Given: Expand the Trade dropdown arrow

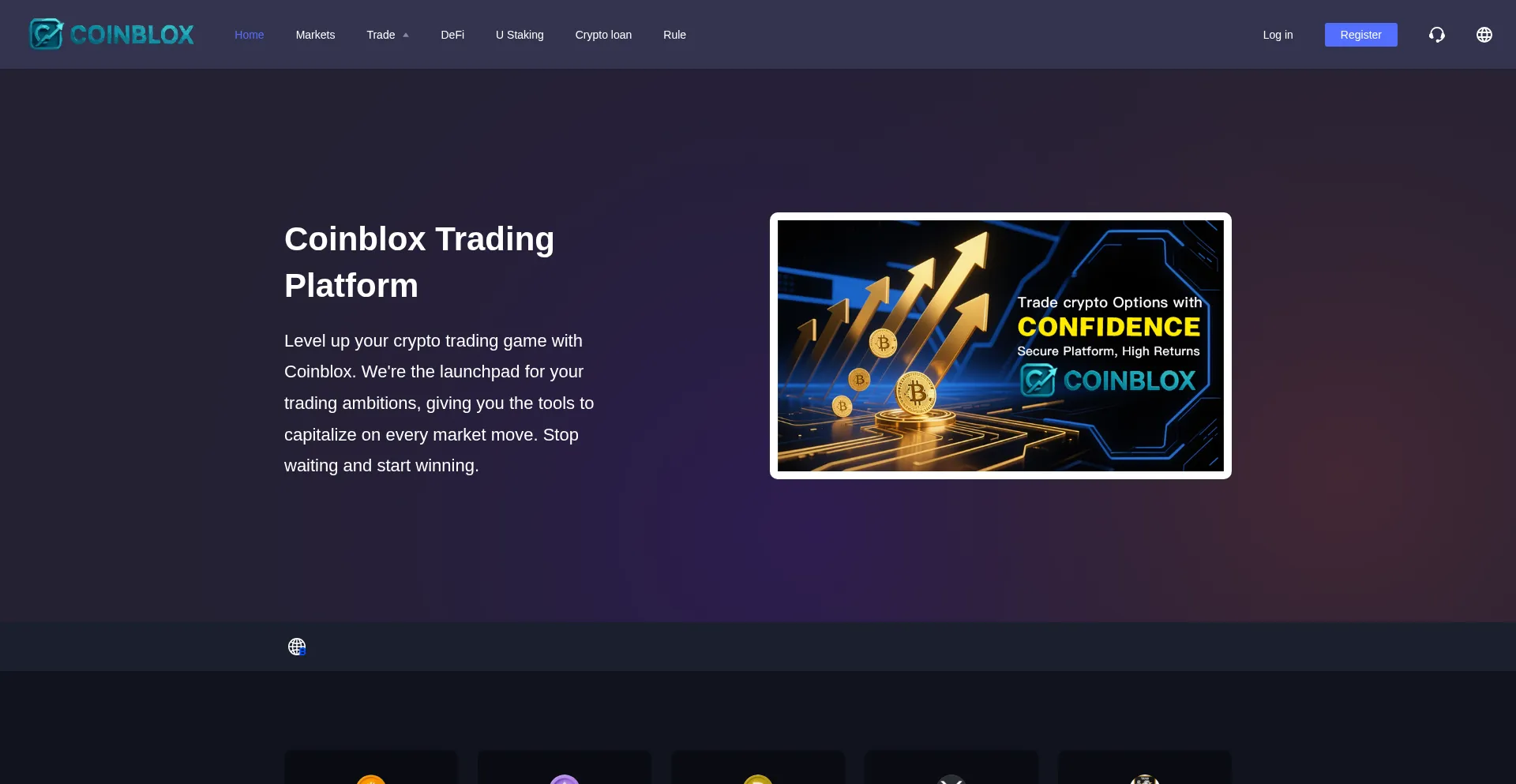Looking at the screenshot, I should [x=406, y=36].
